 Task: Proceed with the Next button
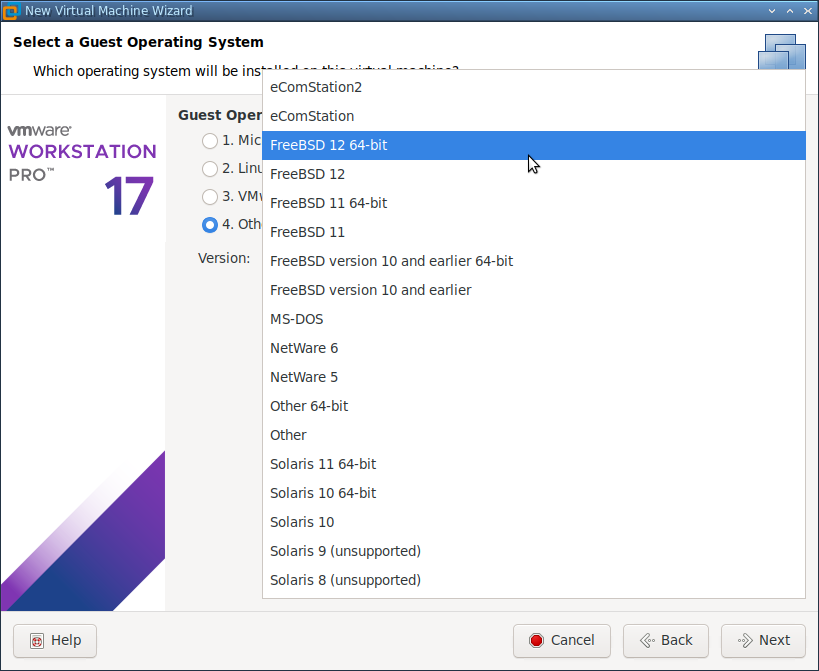click(763, 641)
